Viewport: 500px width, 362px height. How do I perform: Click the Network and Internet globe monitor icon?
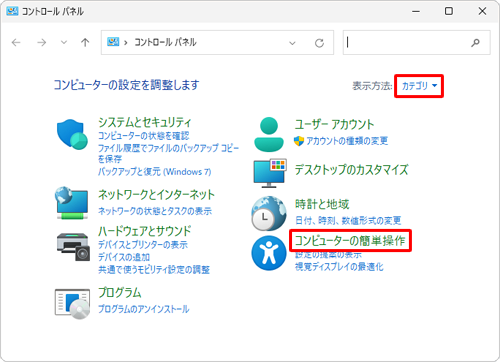(x=72, y=203)
